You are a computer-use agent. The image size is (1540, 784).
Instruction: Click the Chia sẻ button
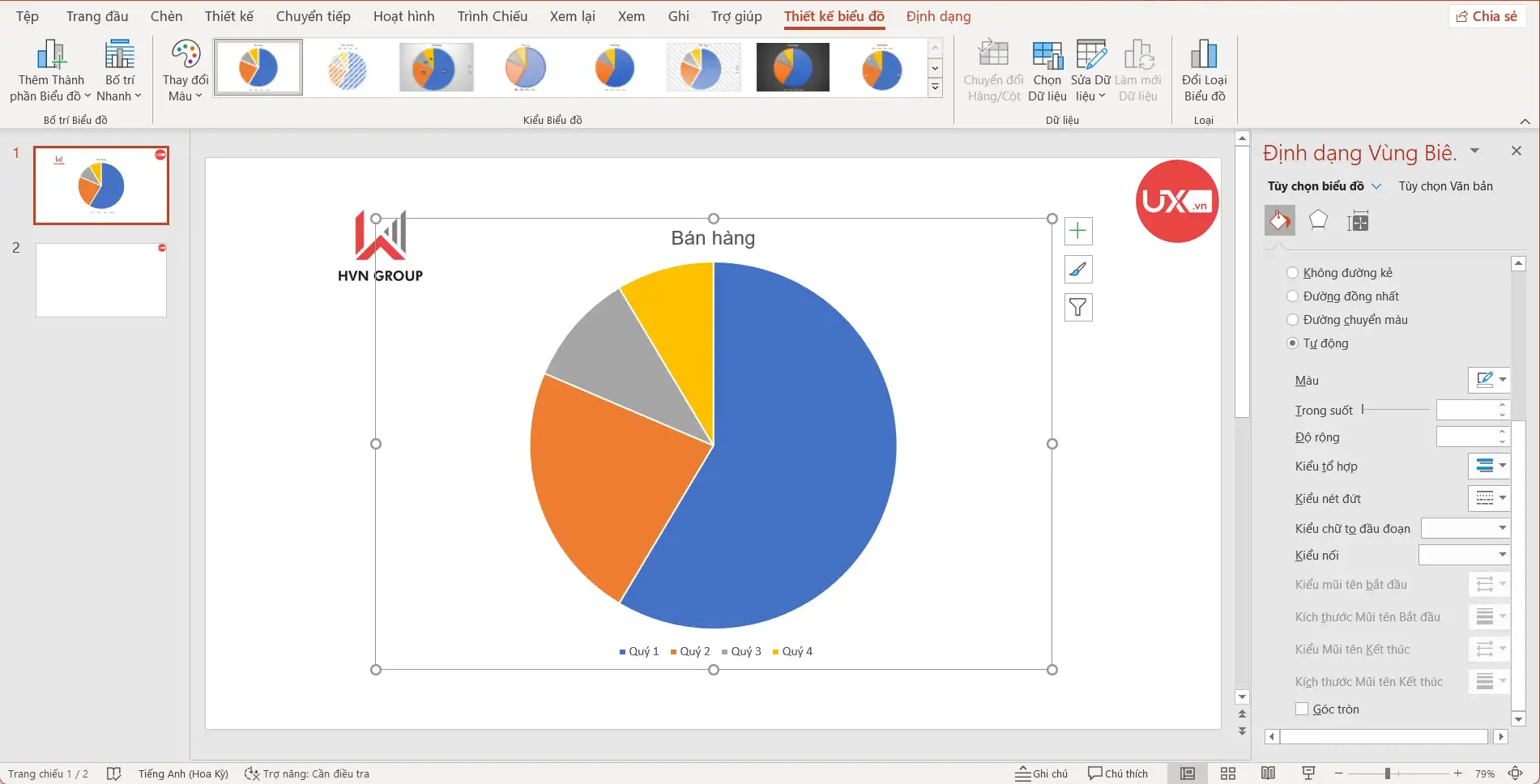[1486, 16]
